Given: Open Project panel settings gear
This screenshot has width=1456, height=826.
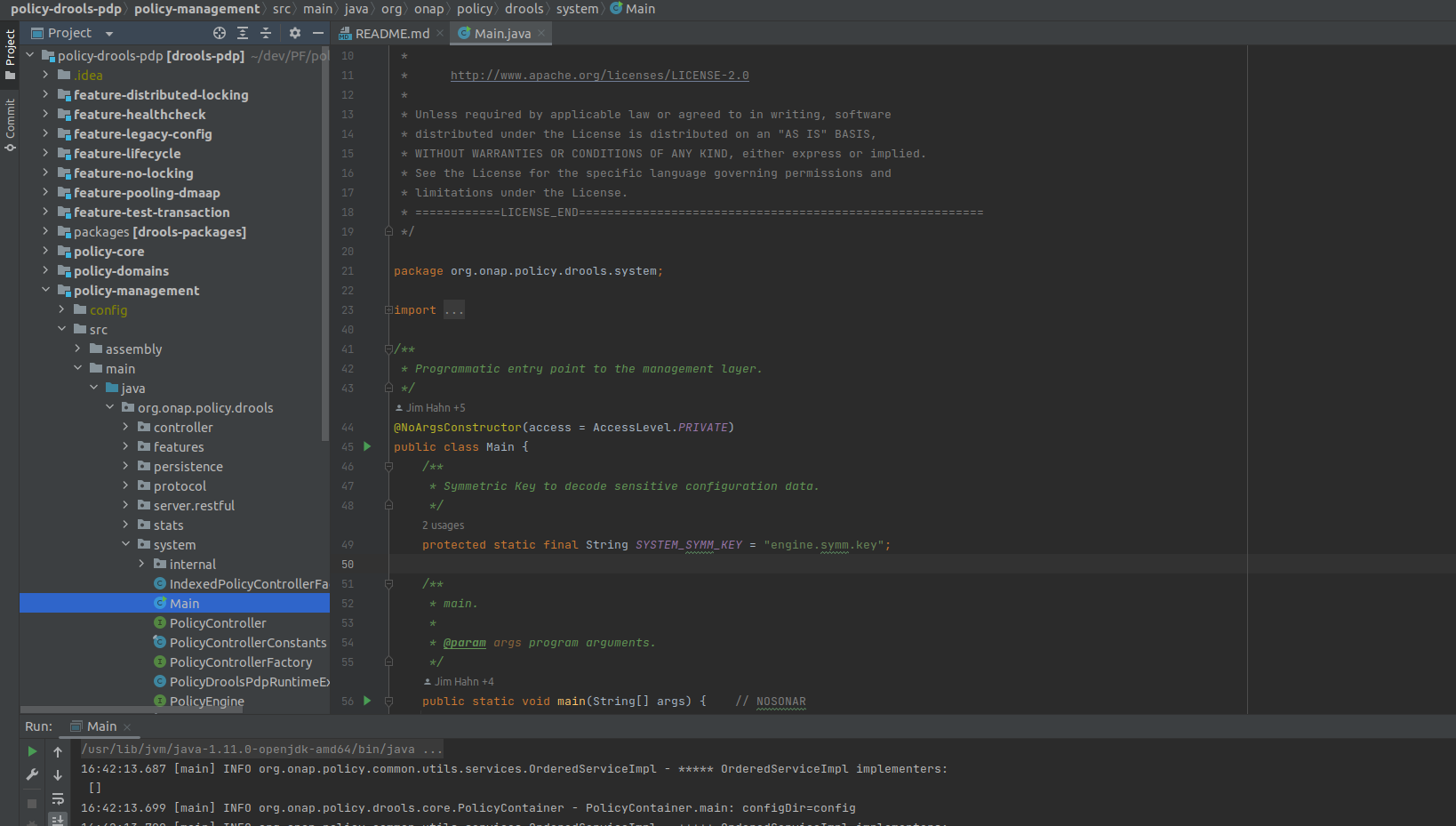Looking at the screenshot, I should click(295, 33).
